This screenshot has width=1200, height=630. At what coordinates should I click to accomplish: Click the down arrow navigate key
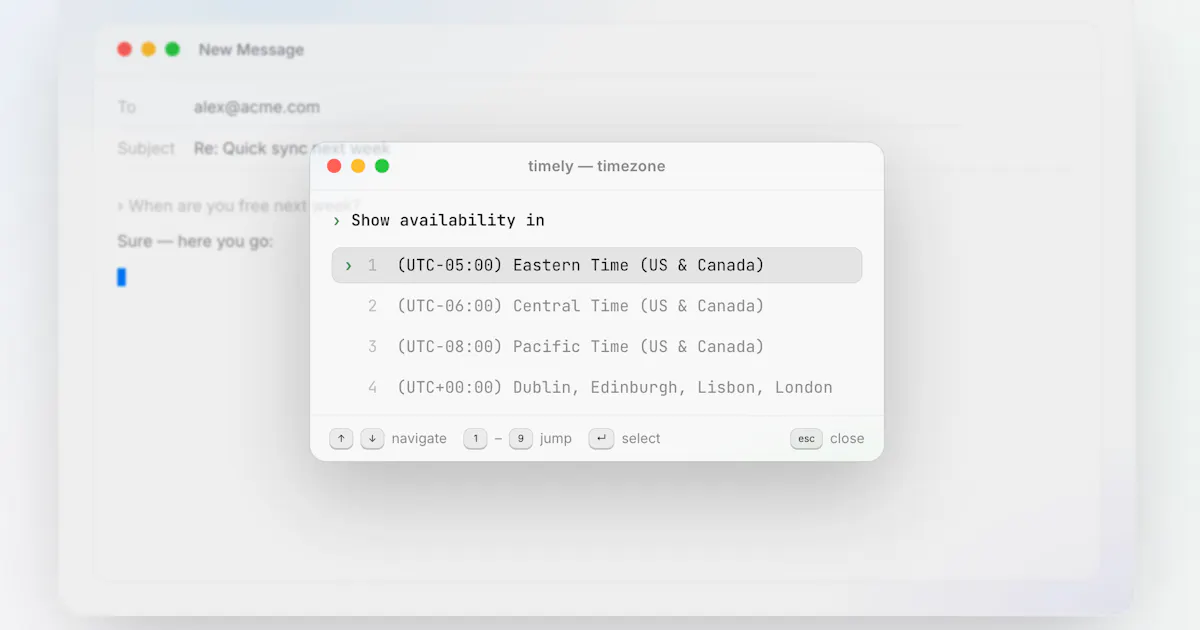click(372, 439)
